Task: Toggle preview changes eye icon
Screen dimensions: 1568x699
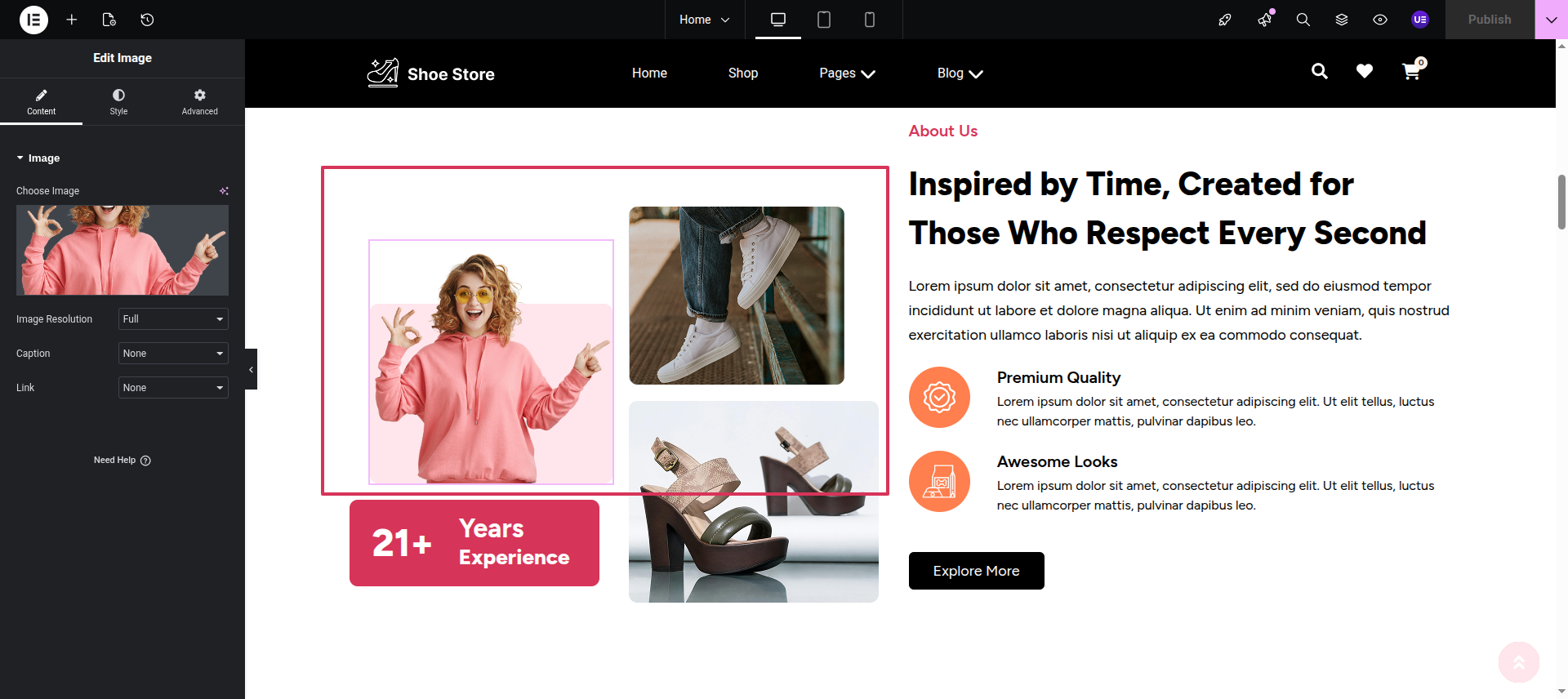Action: click(x=1380, y=20)
